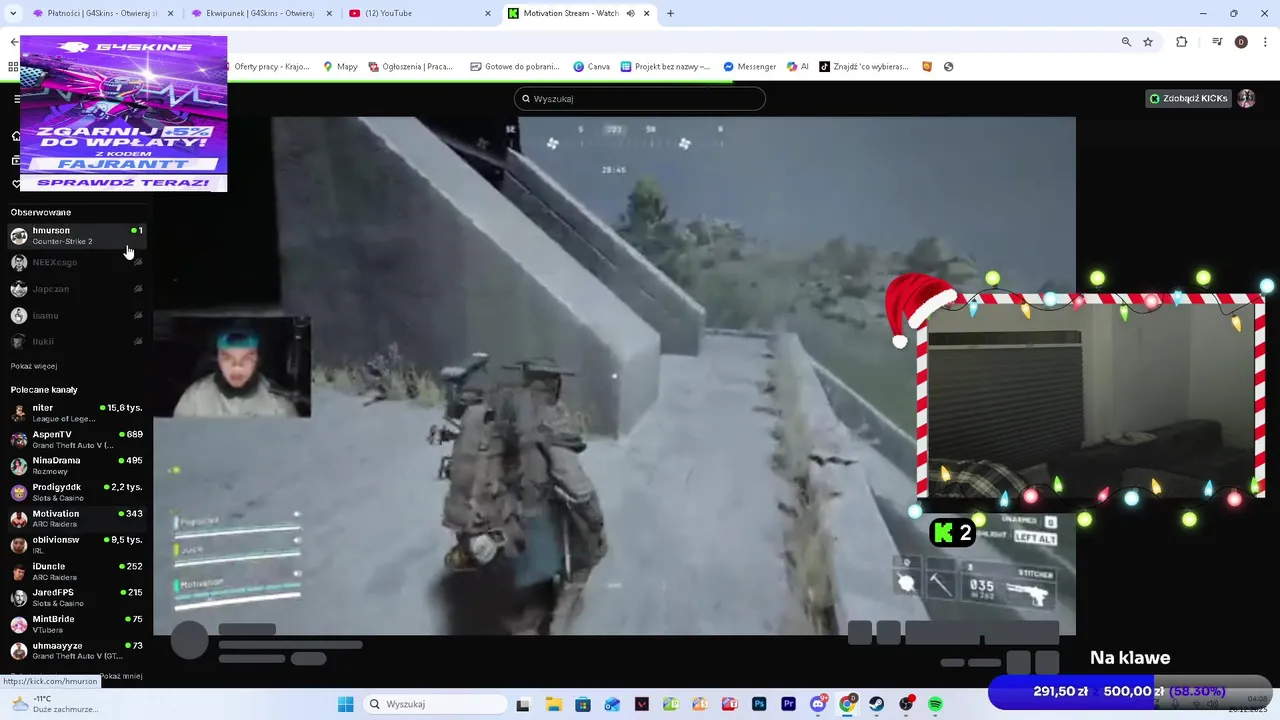The width and height of the screenshot is (1280, 720).
Task: Switch to the YouTube tab
Action: coord(418,13)
